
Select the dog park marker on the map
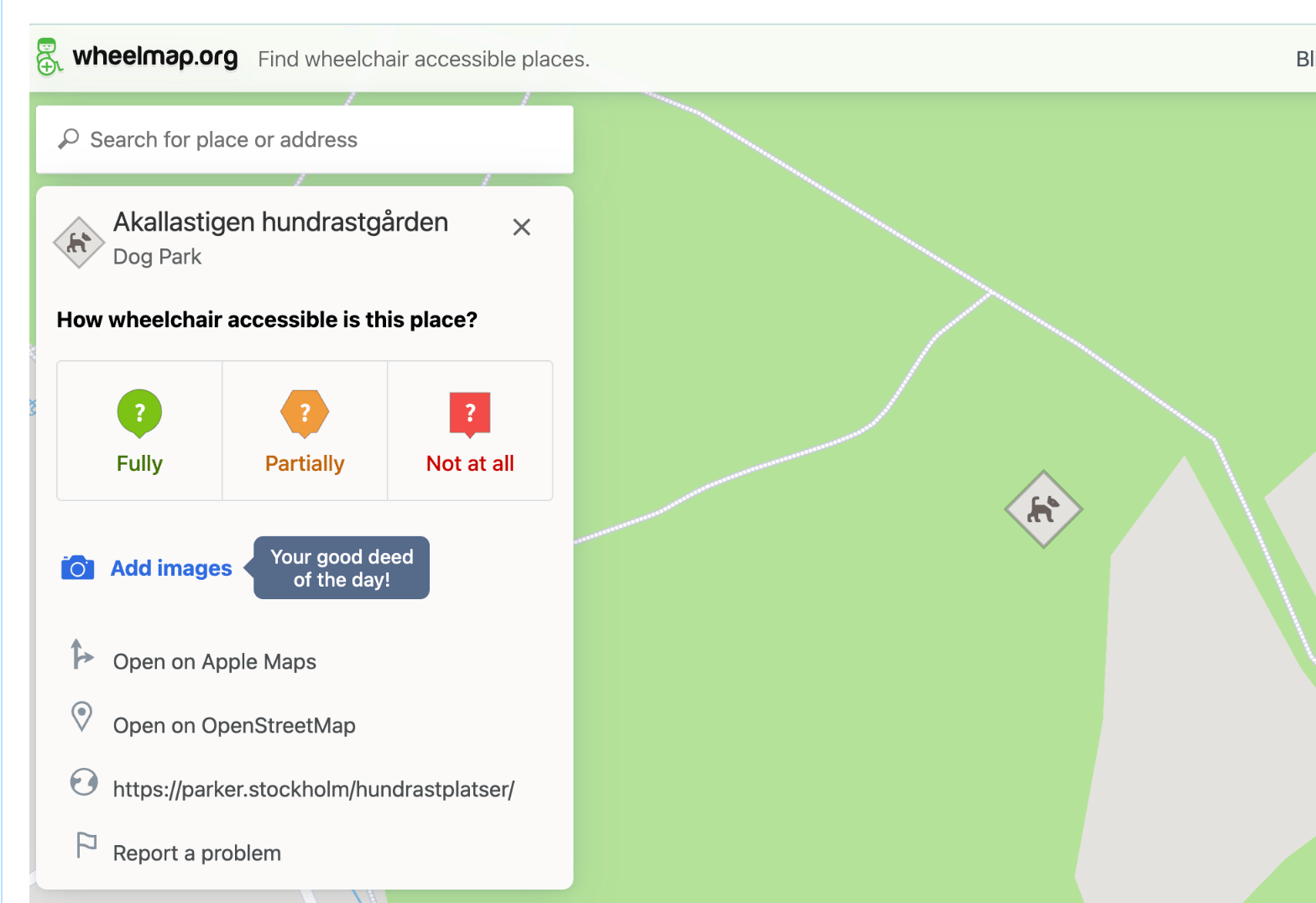(1043, 509)
